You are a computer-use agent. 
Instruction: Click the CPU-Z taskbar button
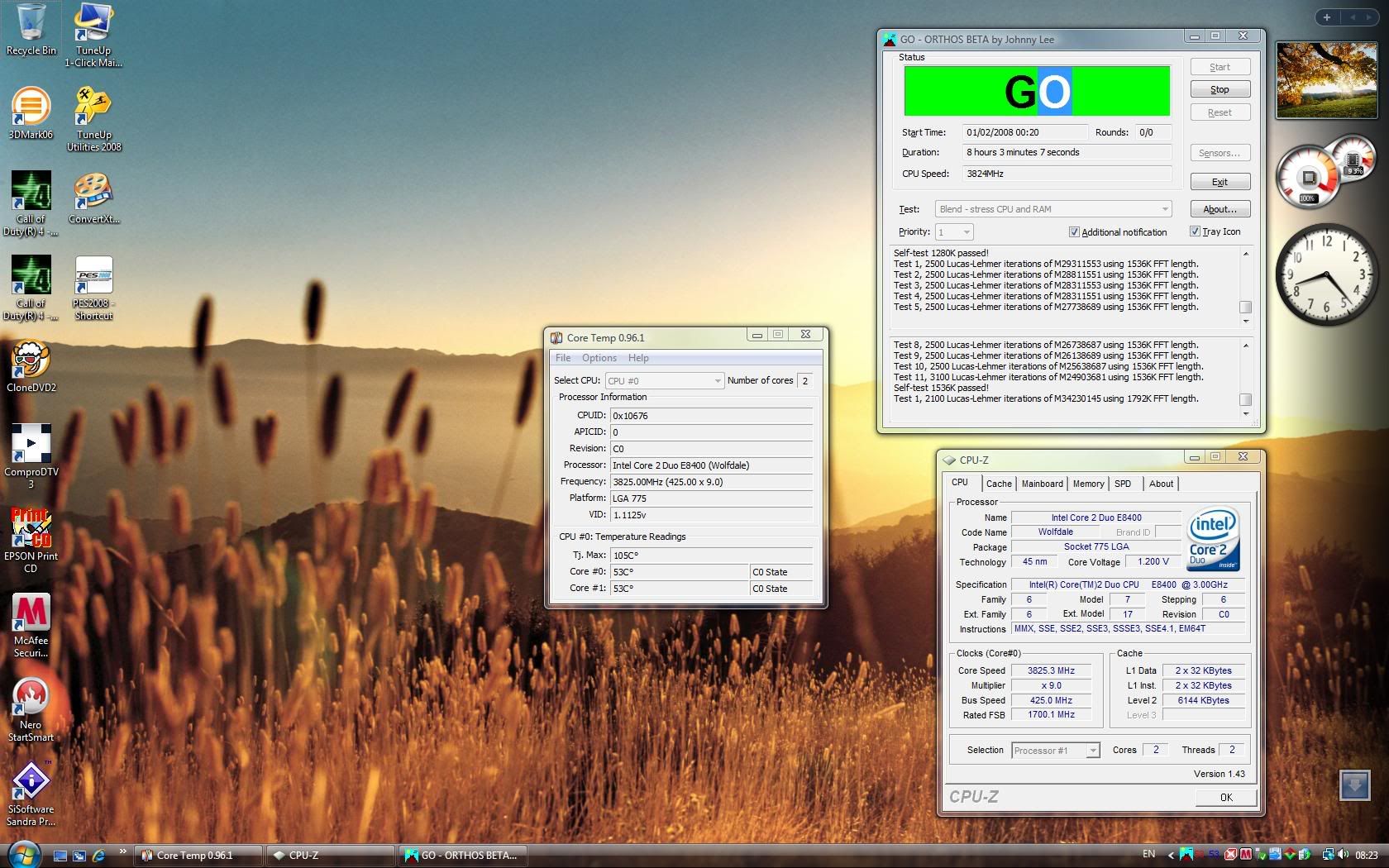point(331,856)
